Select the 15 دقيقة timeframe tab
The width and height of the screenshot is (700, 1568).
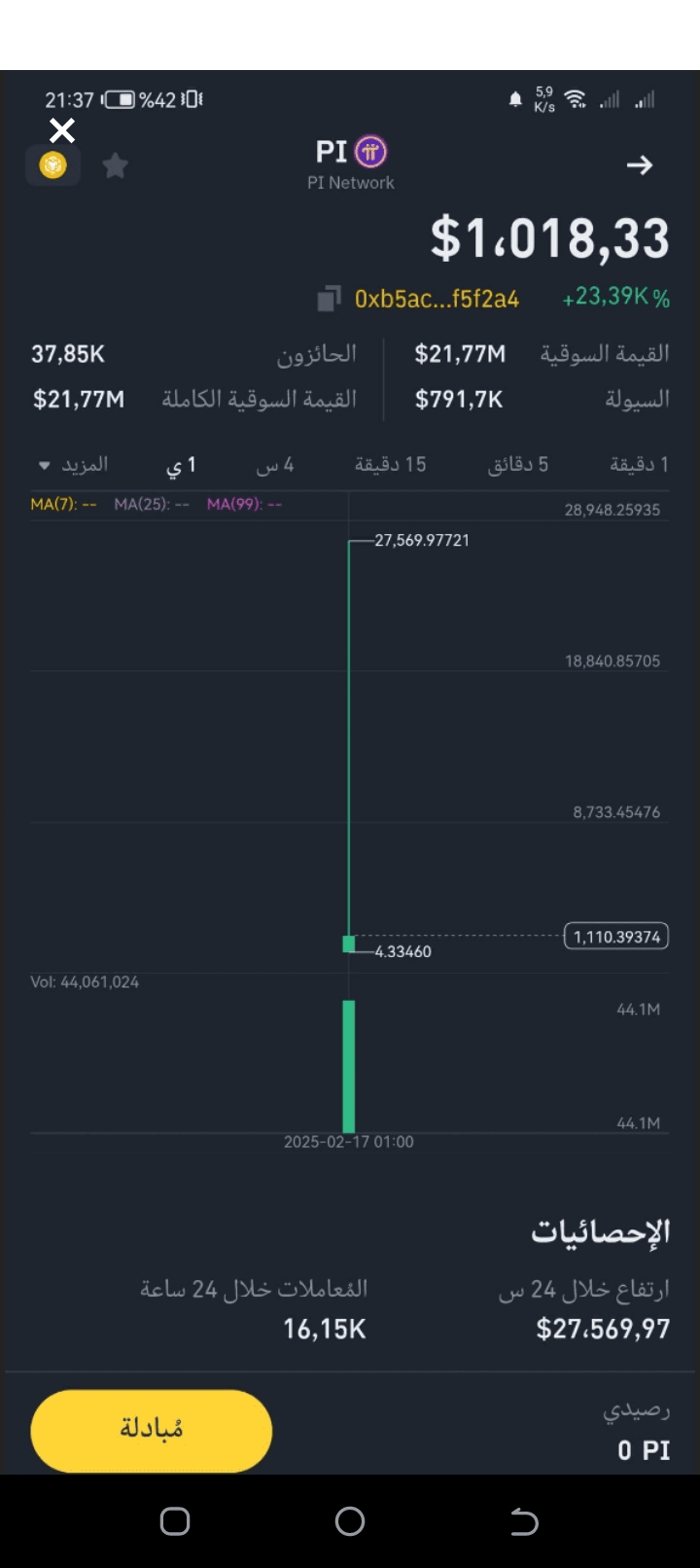pos(390,464)
